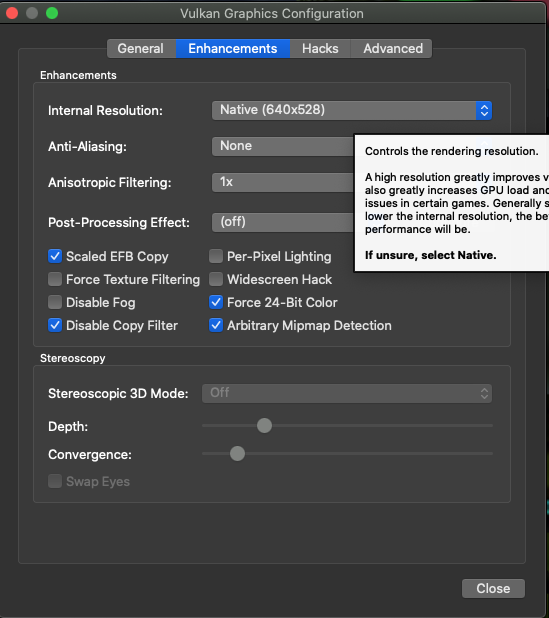Close window with the red button

(12, 13)
